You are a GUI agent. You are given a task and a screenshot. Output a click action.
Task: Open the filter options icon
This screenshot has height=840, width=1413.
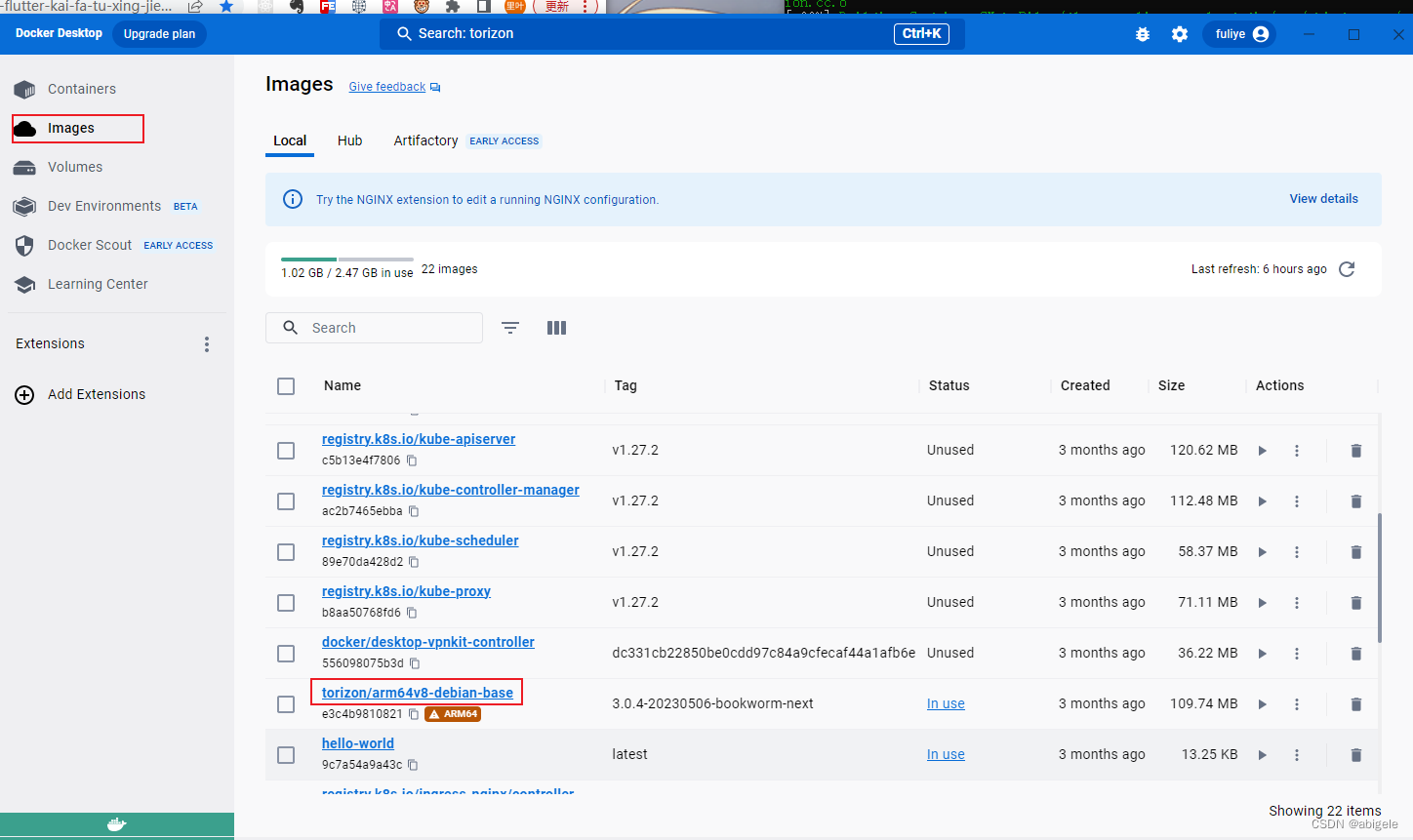(x=510, y=328)
